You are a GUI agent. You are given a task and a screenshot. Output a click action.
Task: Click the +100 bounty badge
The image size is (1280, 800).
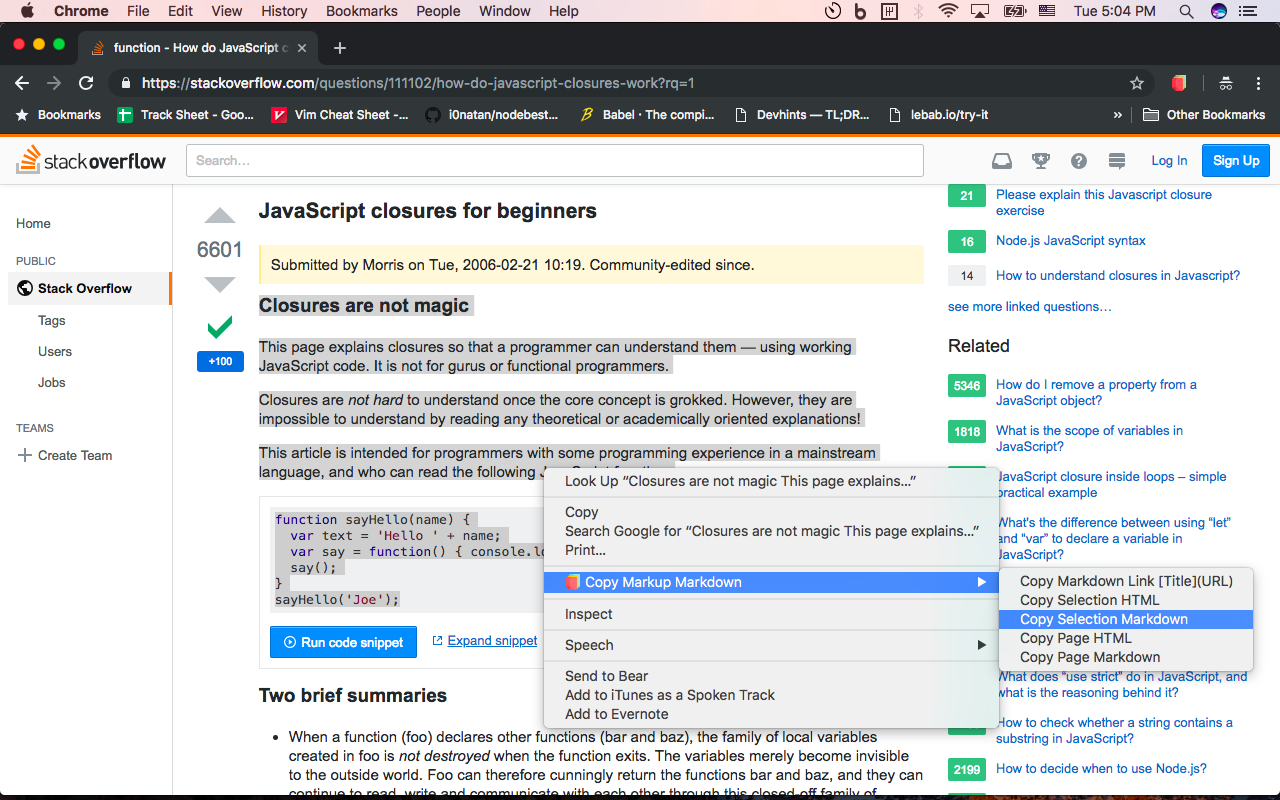(x=220, y=361)
